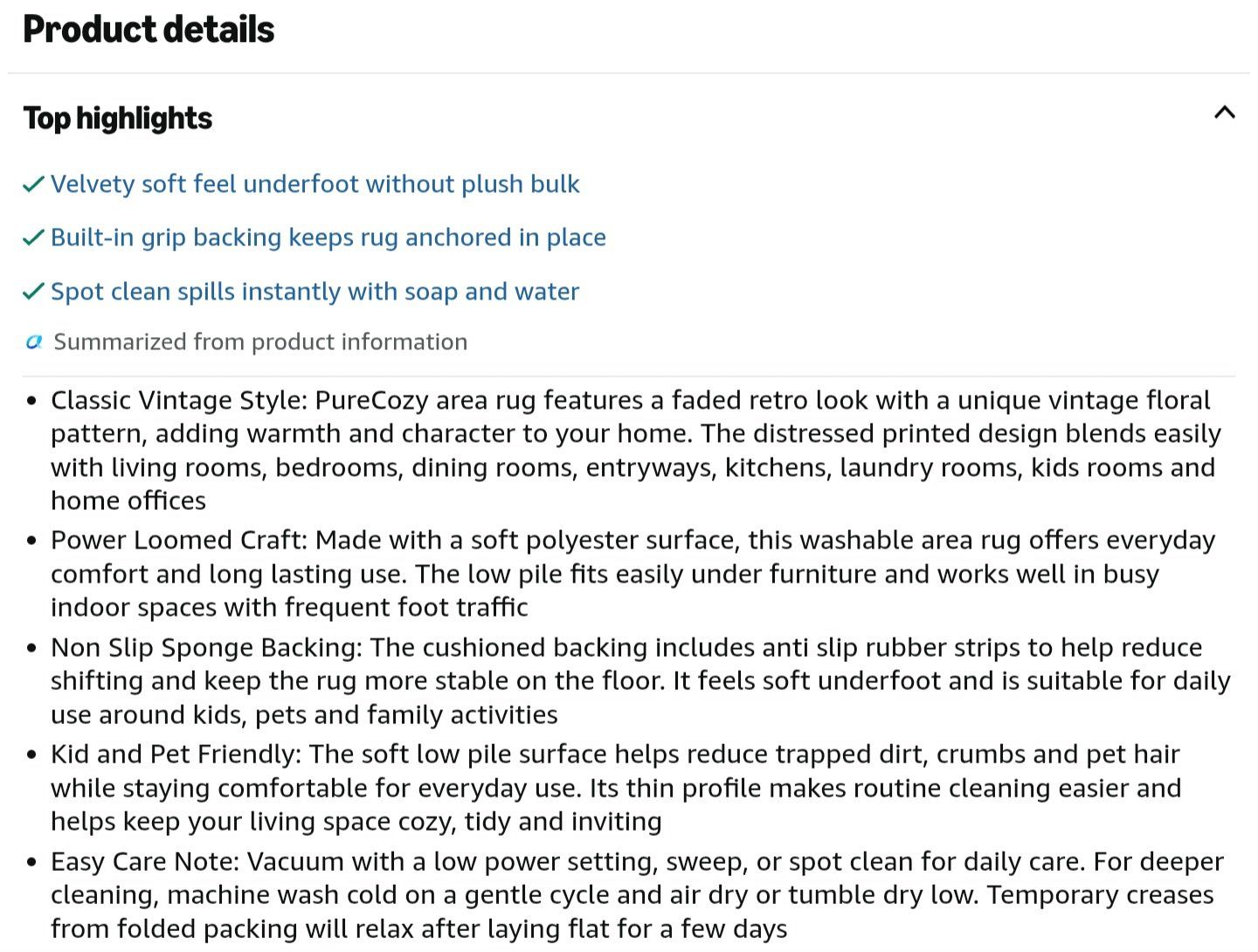Click the Top highlights heading

[x=117, y=118]
